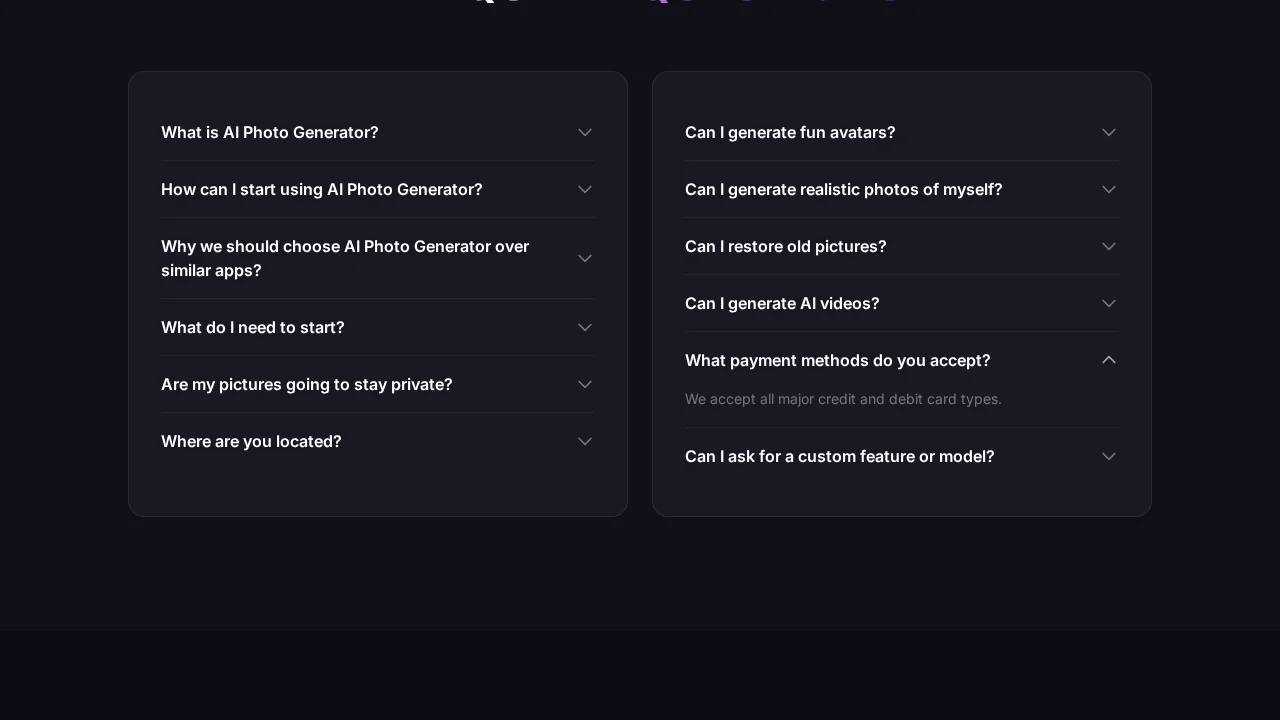The image size is (1280, 720).
Task: Click chevron beside "How can I start using" question
Action: click(585, 189)
